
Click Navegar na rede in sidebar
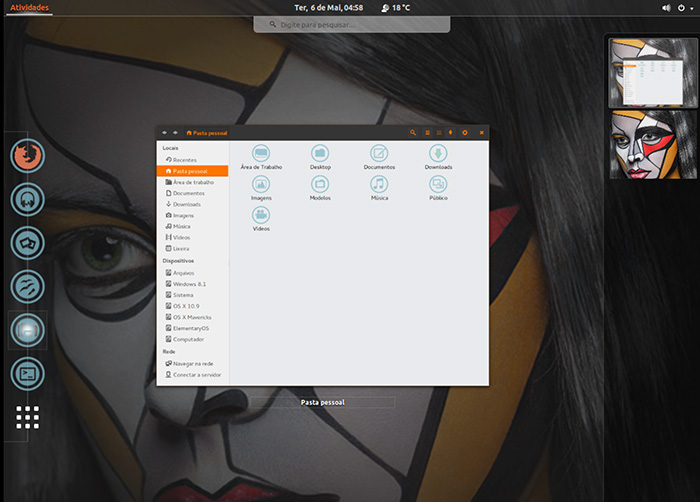(192, 364)
